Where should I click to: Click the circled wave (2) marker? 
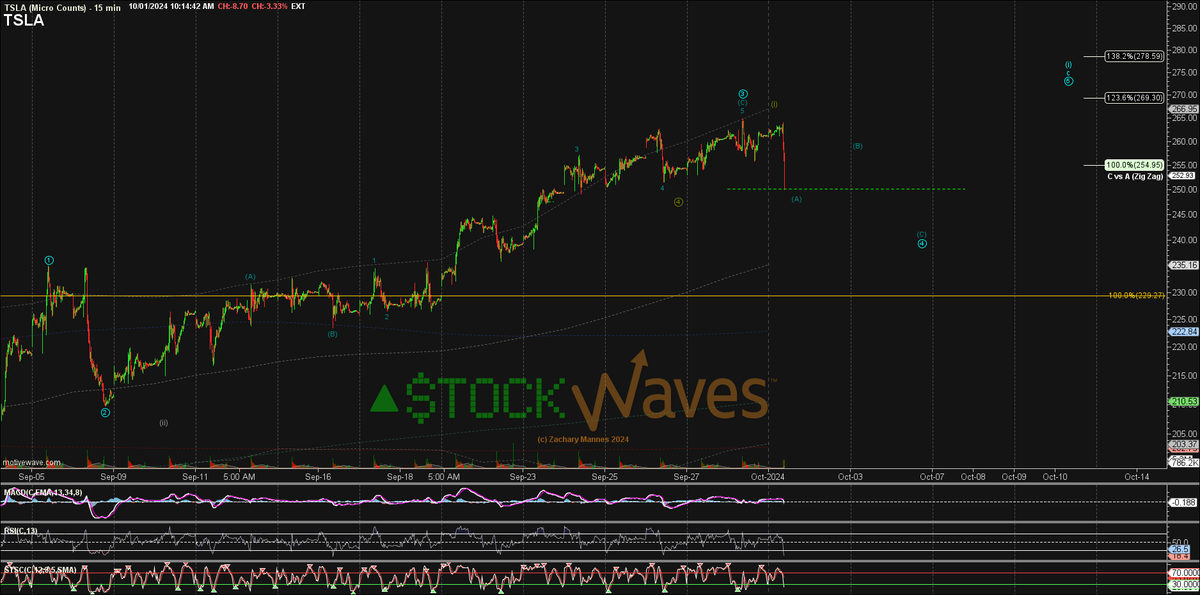click(104, 411)
